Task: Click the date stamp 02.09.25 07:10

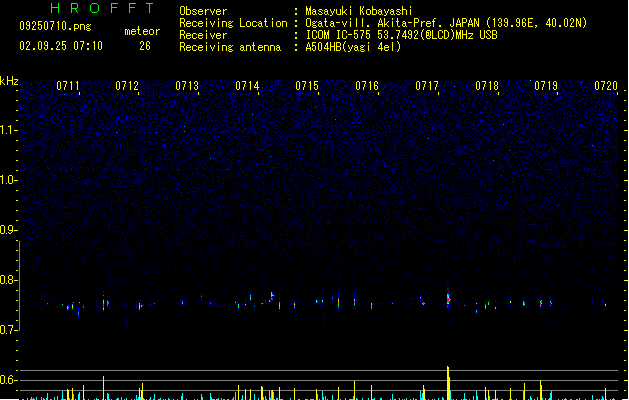Action: click(61, 46)
